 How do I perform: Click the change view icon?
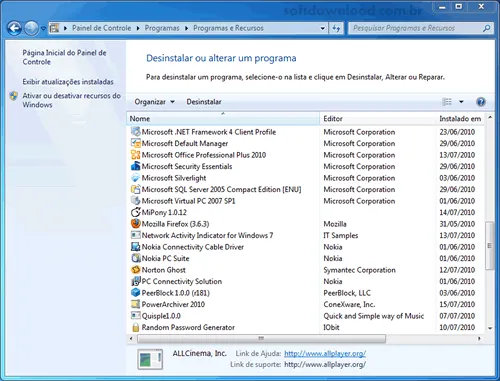(x=447, y=102)
